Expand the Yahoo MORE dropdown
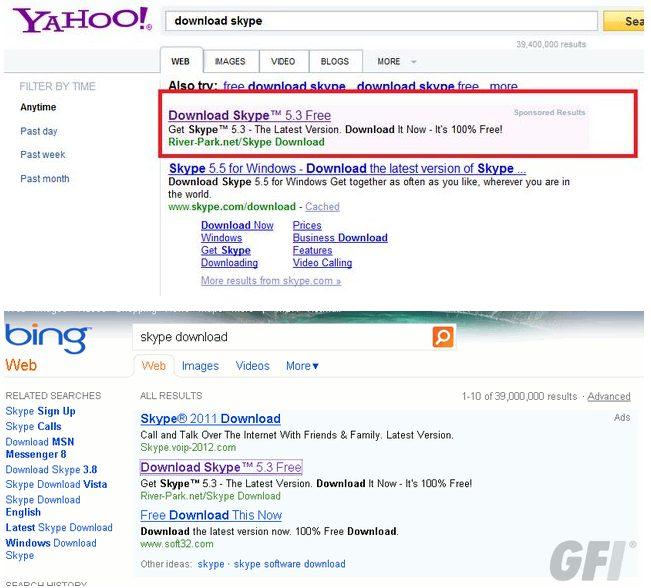651x588 pixels. (x=396, y=61)
